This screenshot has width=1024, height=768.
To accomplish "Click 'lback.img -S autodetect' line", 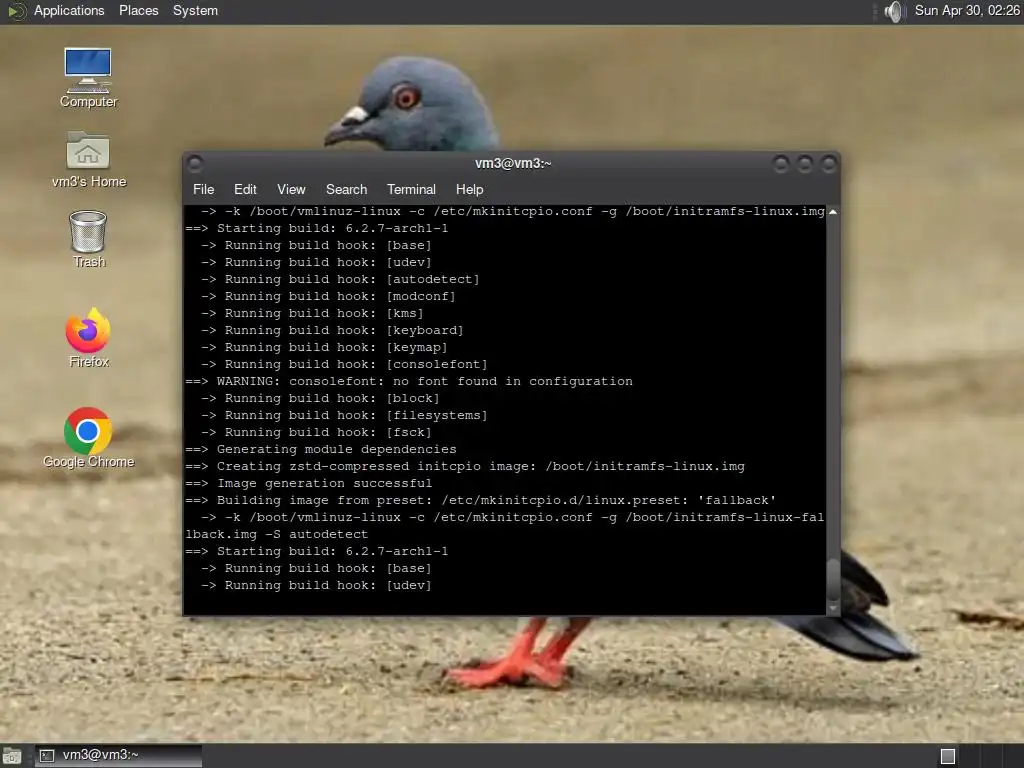I will [276, 534].
